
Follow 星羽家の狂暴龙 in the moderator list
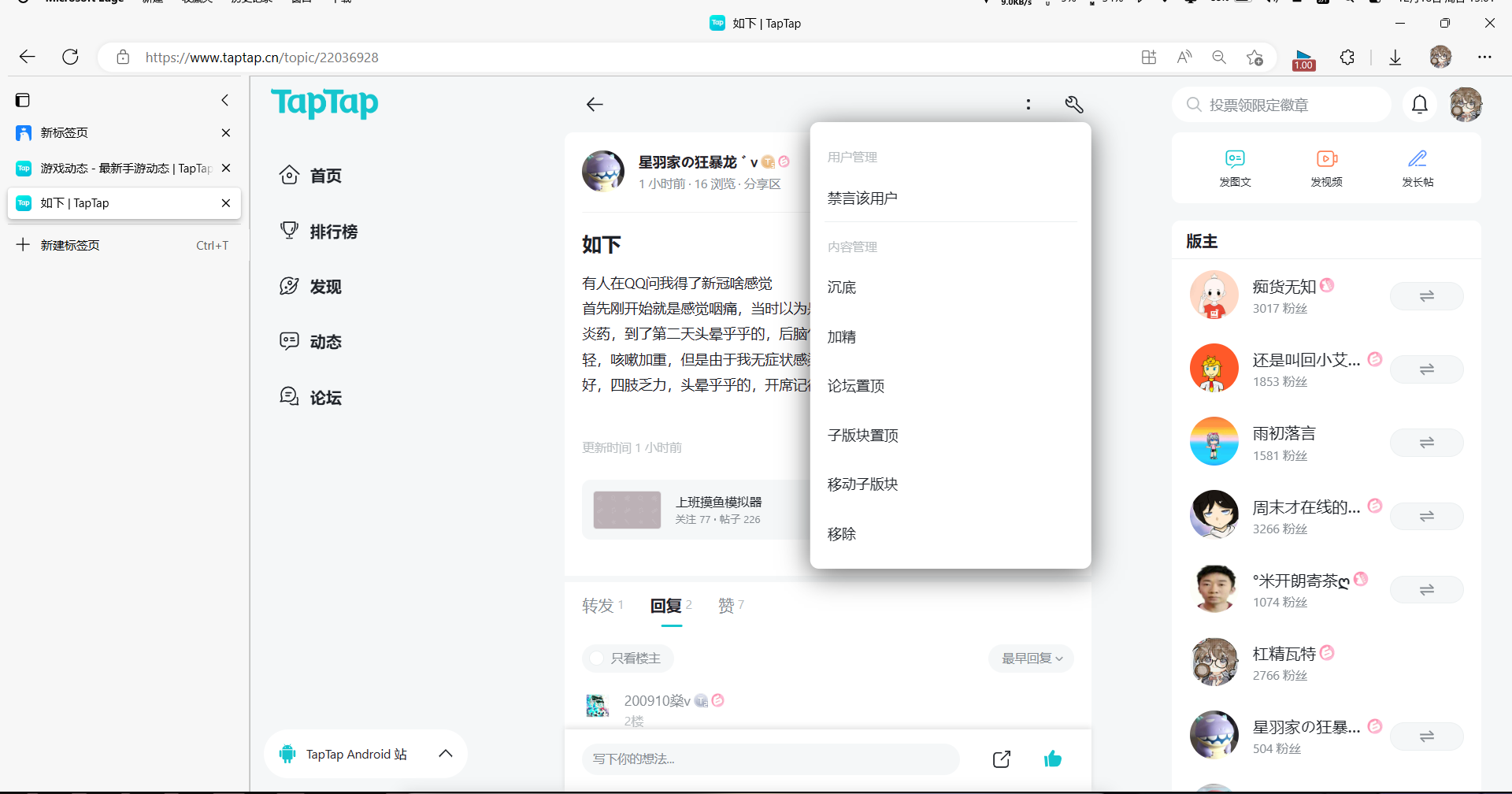[x=1426, y=736]
